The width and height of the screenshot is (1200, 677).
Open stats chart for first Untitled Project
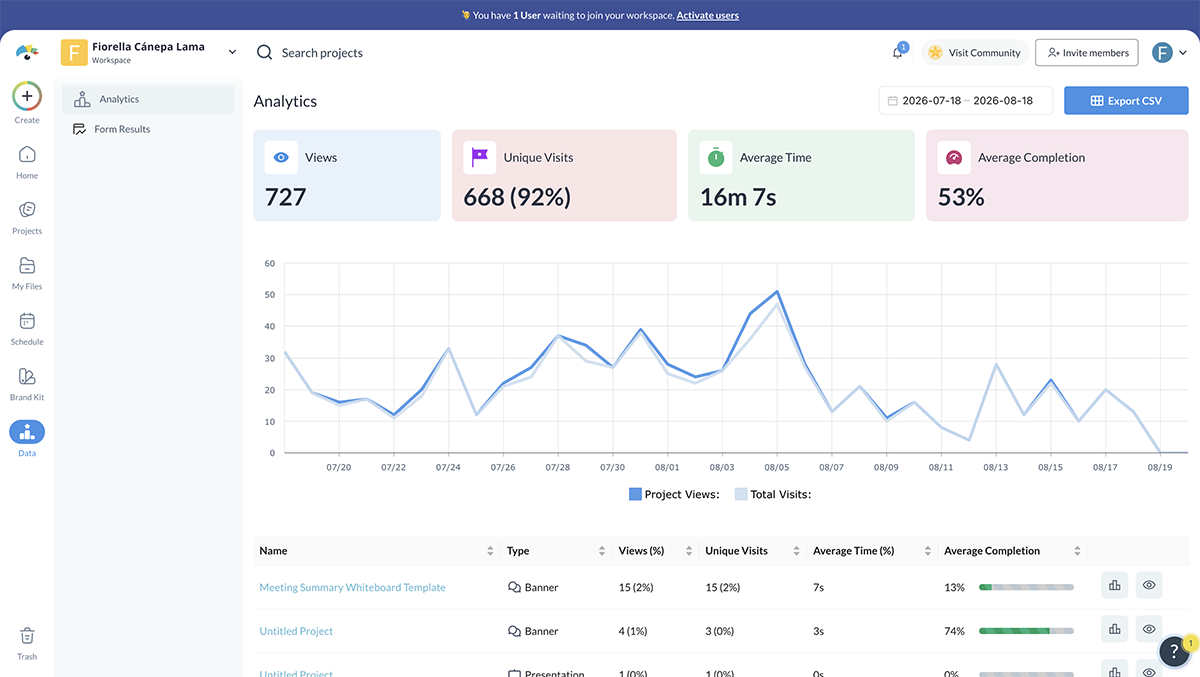1115,629
